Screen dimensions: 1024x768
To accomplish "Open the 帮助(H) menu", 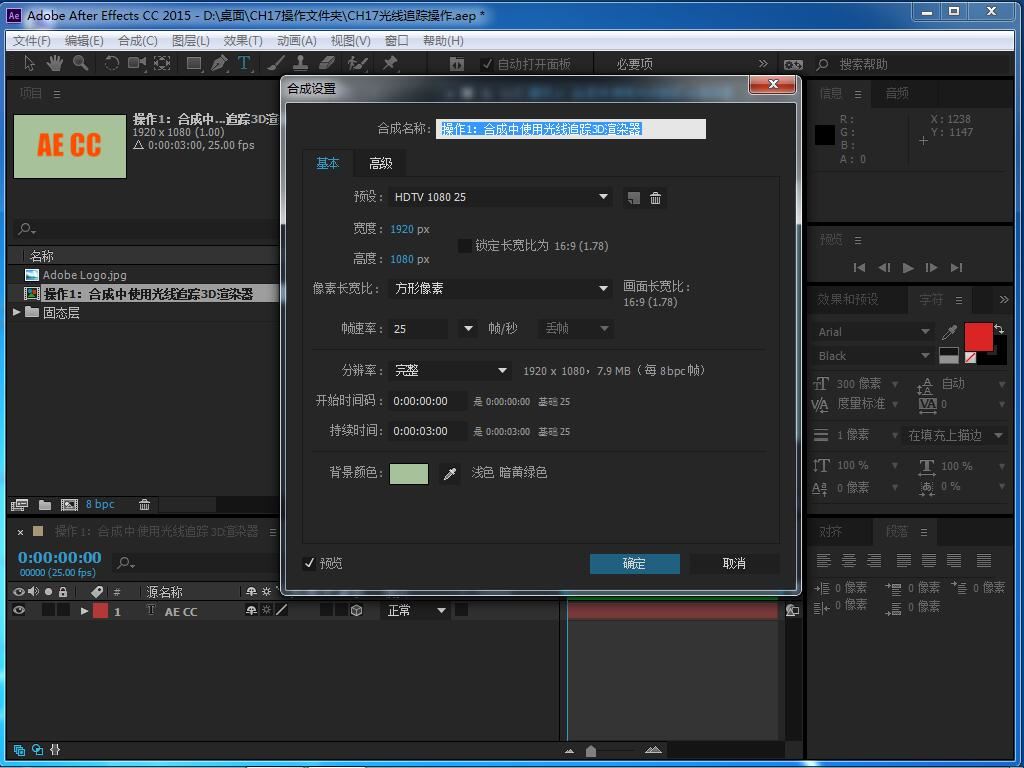I will (443, 40).
